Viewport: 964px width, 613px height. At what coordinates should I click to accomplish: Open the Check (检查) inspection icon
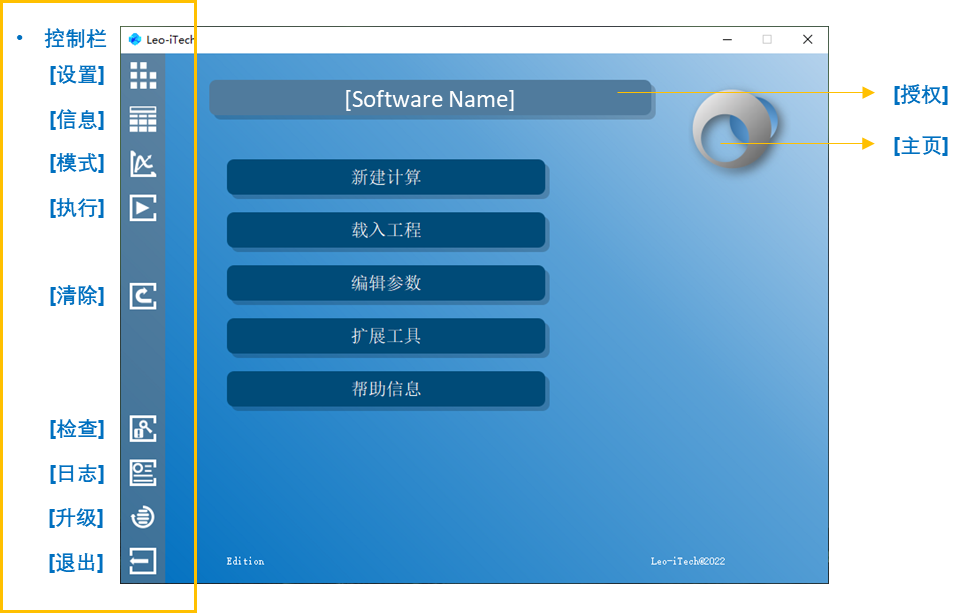point(143,429)
